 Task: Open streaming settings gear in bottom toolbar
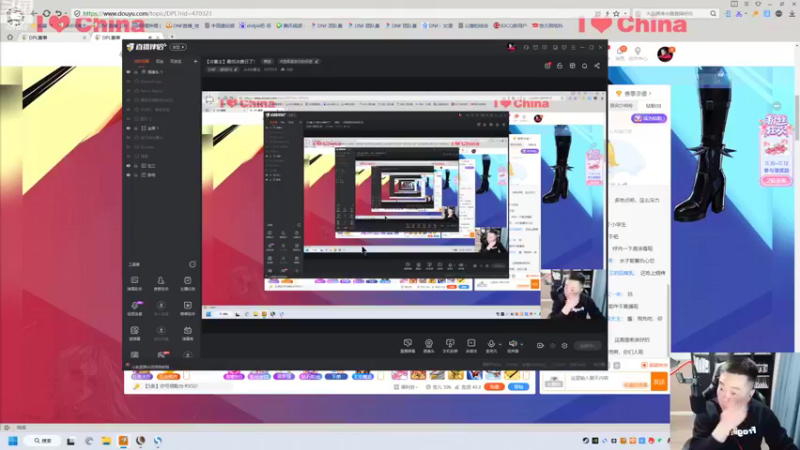pyautogui.click(x=564, y=345)
